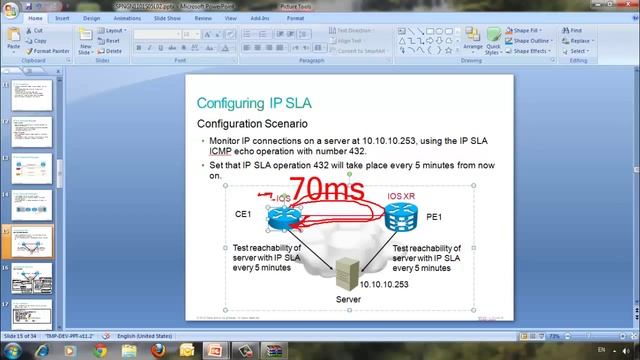Open the Picture Tools Format tab

(295, 18)
